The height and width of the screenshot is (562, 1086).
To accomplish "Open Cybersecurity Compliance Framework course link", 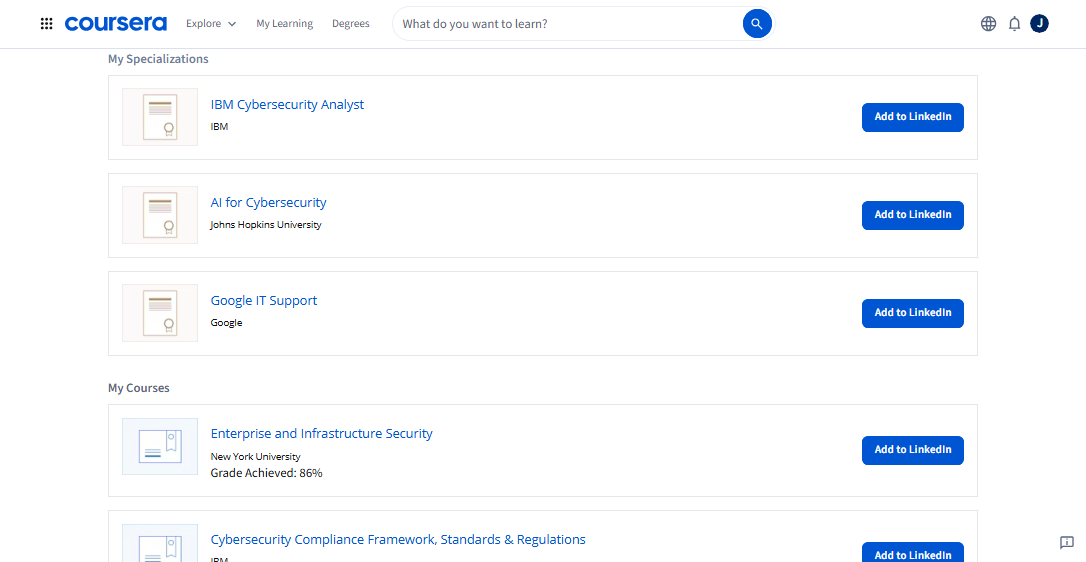I will (x=398, y=540).
